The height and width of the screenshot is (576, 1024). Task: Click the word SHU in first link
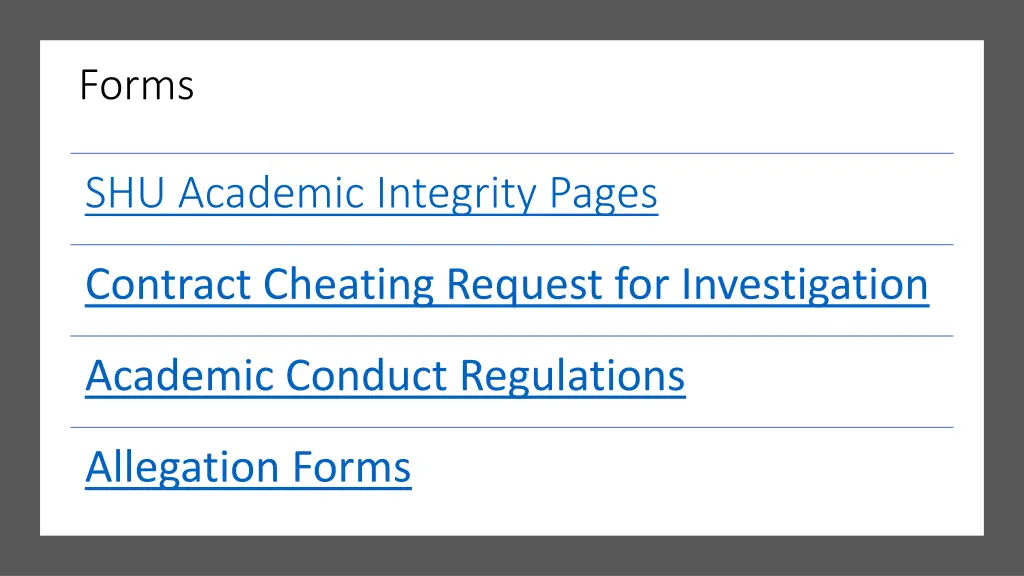click(125, 193)
